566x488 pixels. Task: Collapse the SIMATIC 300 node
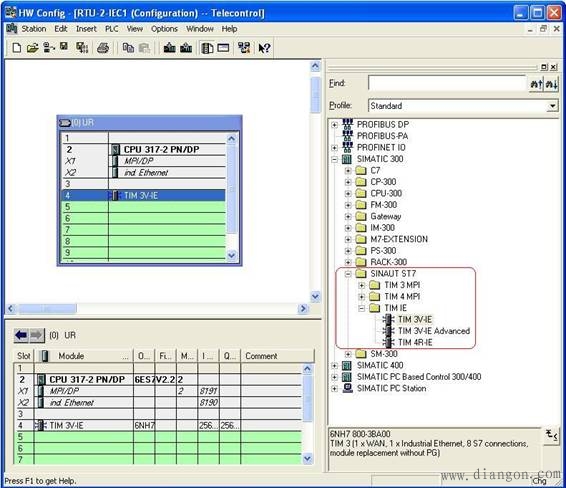click(335, 159)
